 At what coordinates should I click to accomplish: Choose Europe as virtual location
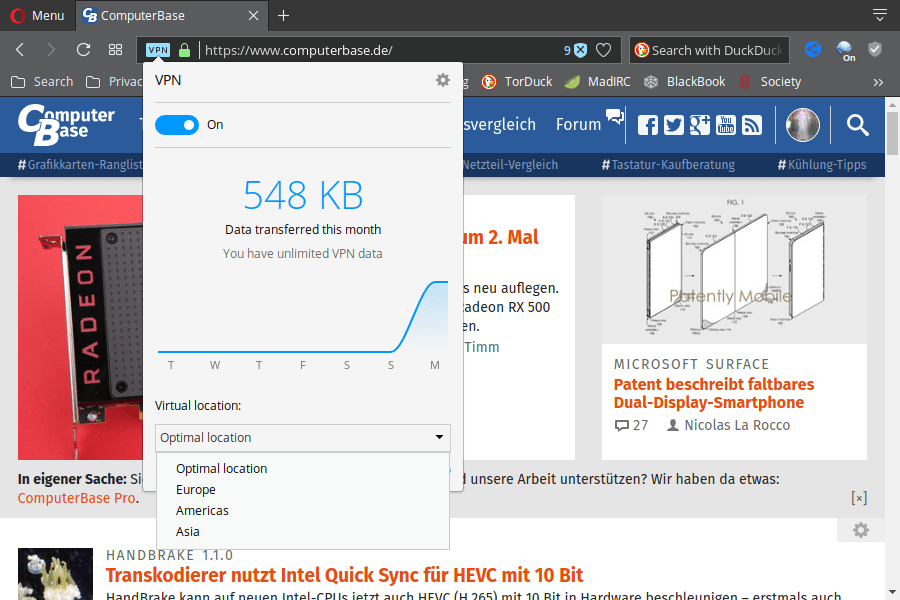click(196, 490)
